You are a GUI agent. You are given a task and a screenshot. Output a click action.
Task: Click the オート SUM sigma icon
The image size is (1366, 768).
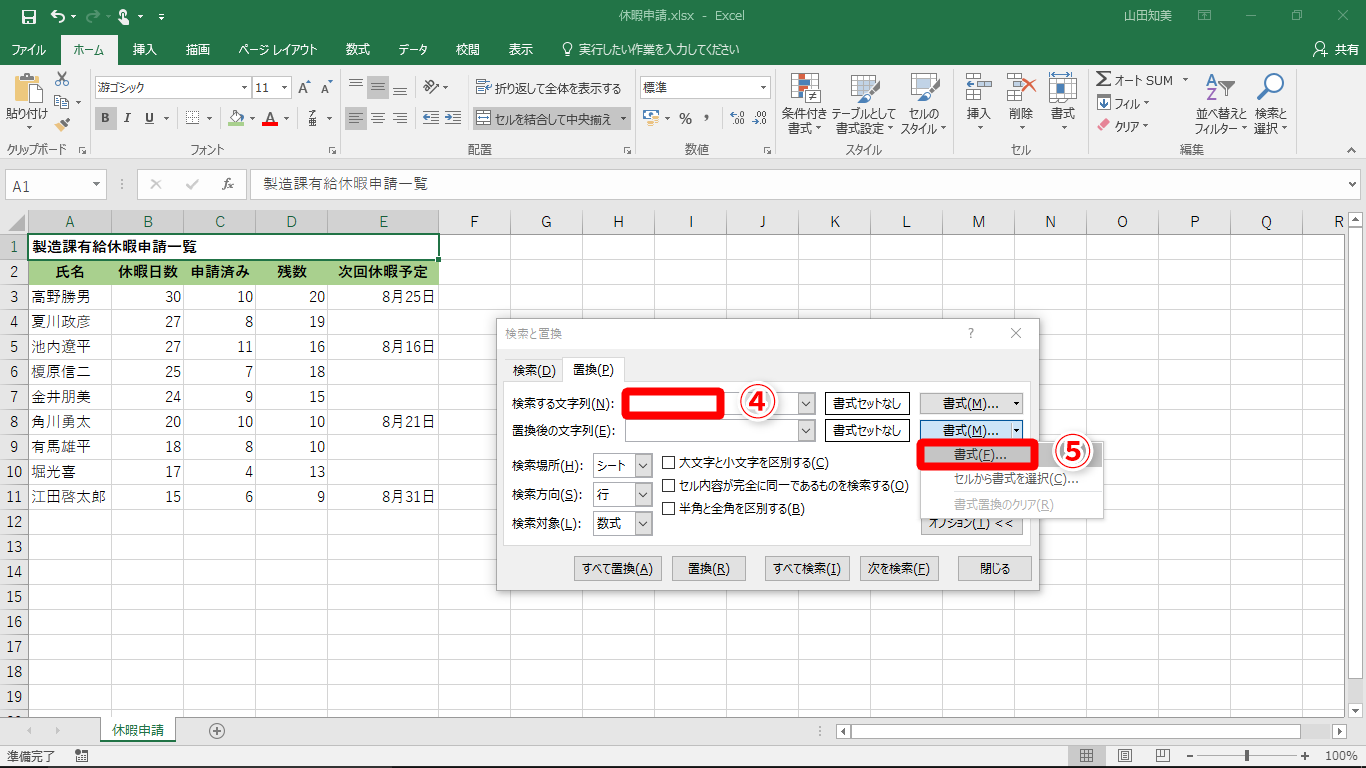[x=1104, y=80]
